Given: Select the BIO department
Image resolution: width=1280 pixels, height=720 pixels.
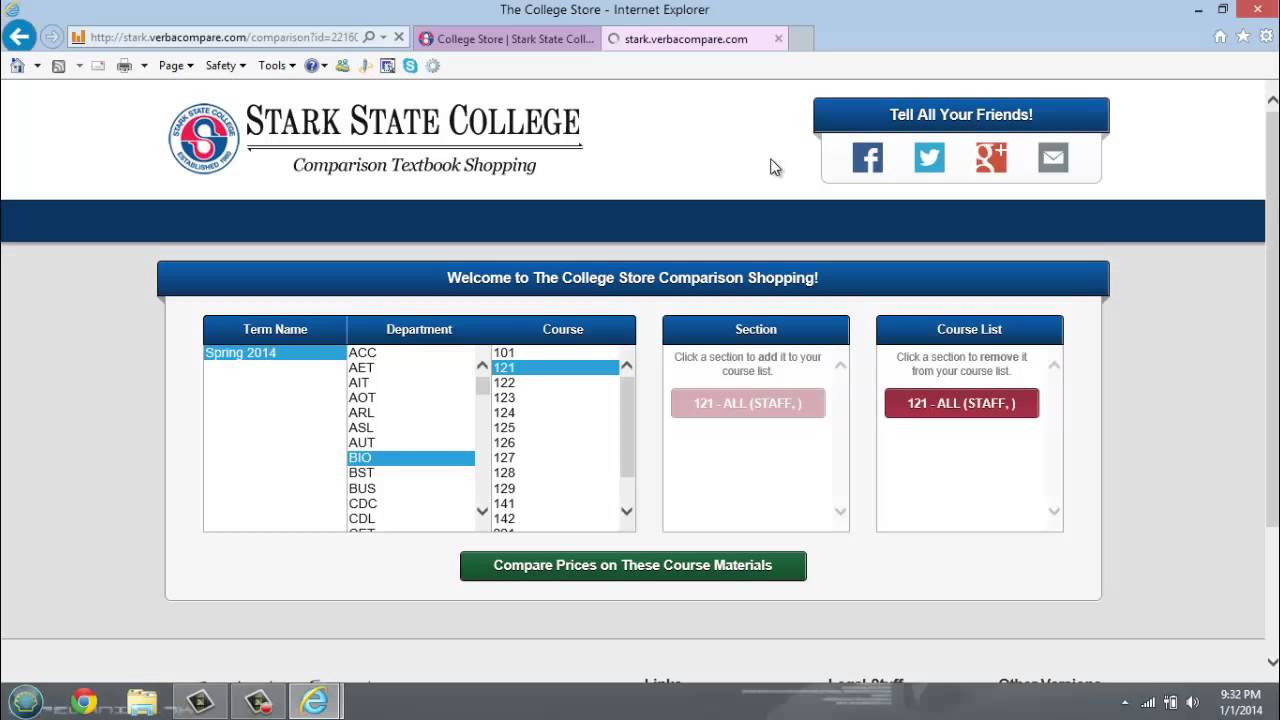Looking at the screenshot, I should coord(410,458).
